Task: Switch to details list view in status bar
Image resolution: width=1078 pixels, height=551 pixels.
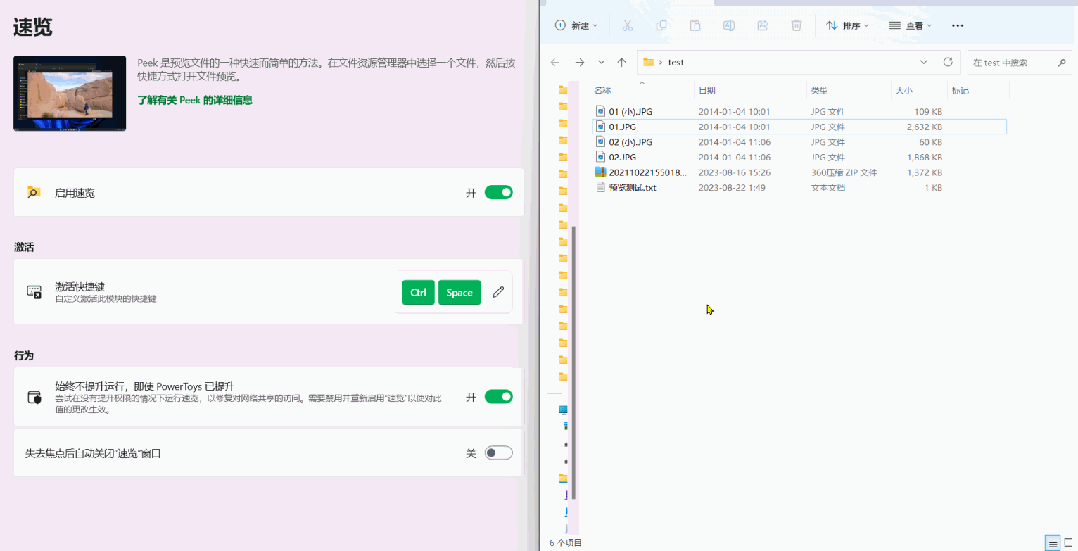Action: (x=1053, y=543)
